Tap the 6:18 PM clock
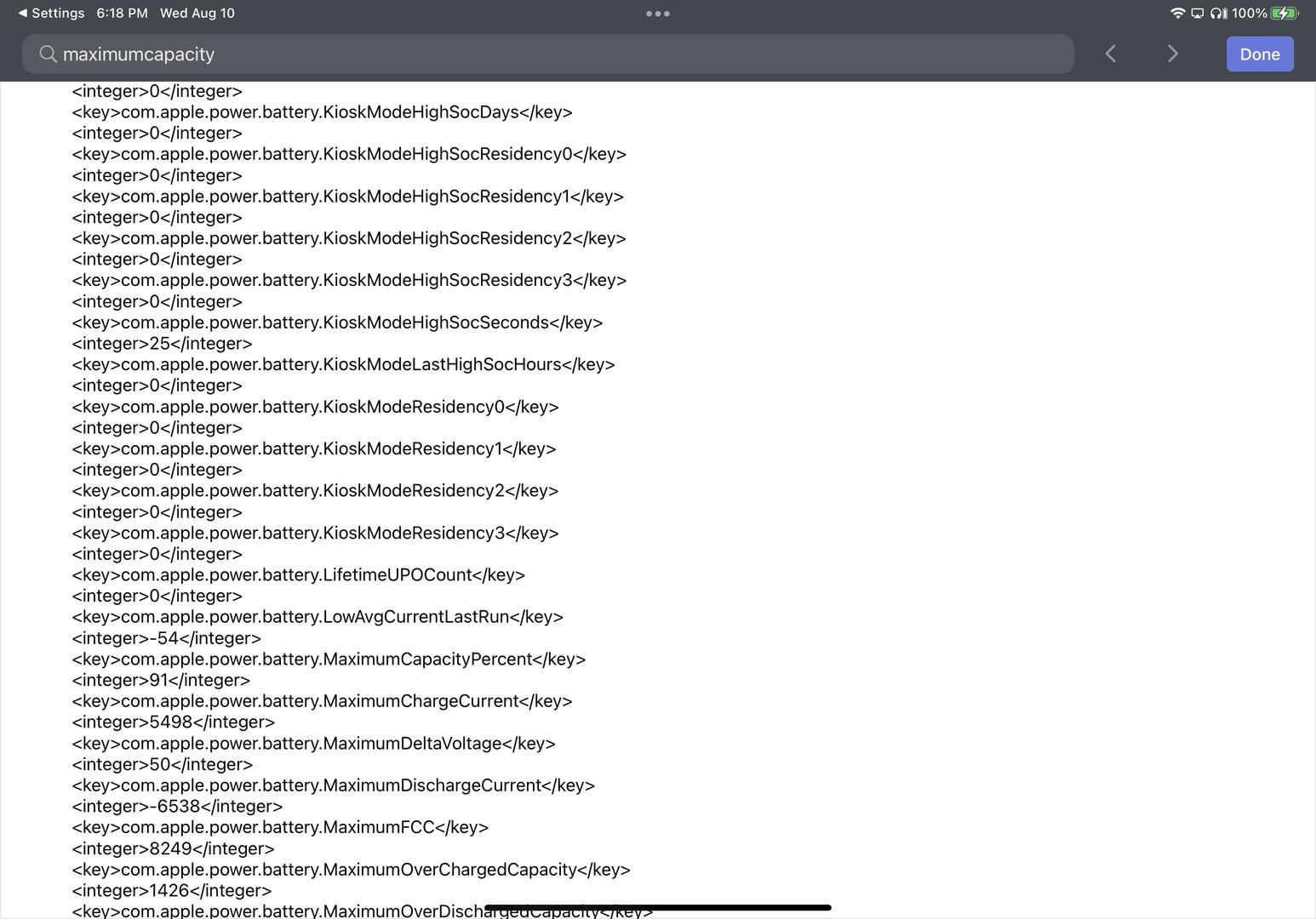Image resolution: width=1316 pixels, height=919 pixels. 122,14
